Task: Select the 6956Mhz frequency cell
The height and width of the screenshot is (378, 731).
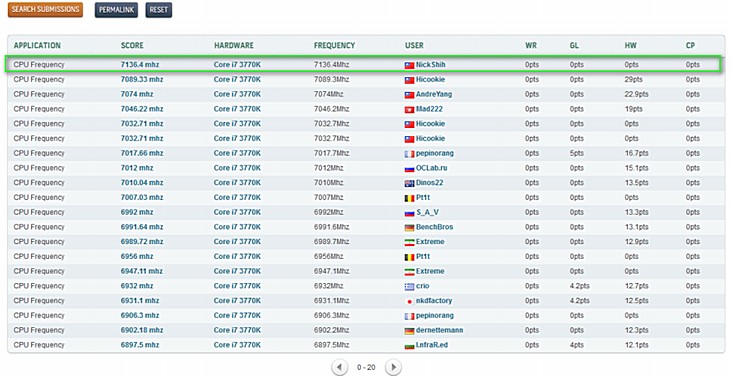Action: [329, 256]
